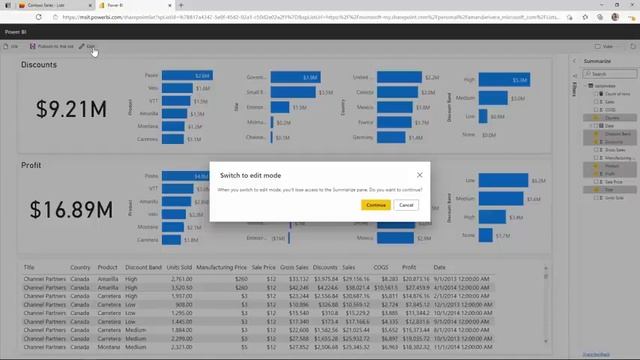Select the Low bar in Profit by Discount Band
The image size is (640, 360).
click(x=503, y=180)
